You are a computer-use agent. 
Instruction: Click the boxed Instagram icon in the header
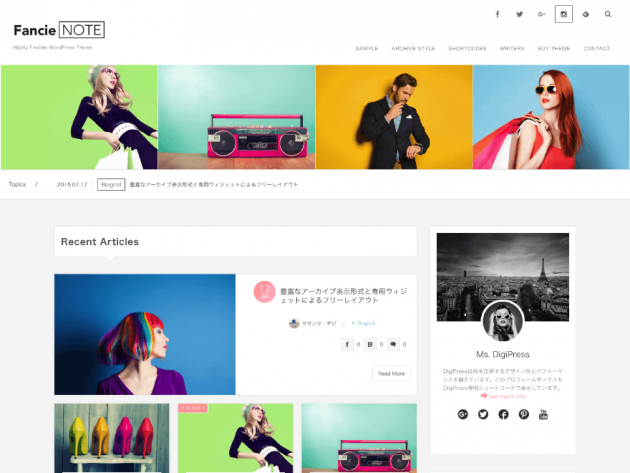[x=564, y=14]
